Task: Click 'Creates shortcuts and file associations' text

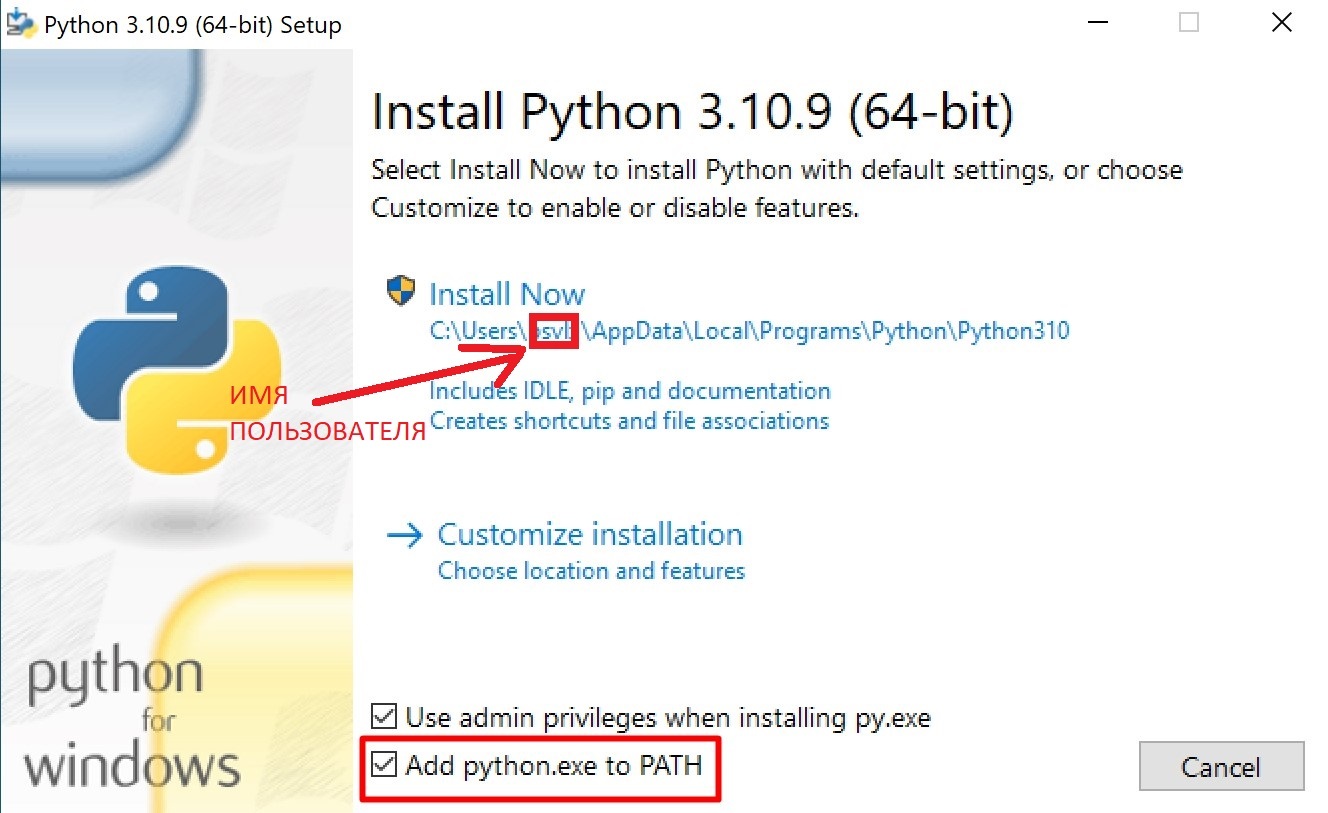Action: coord(629,421)
